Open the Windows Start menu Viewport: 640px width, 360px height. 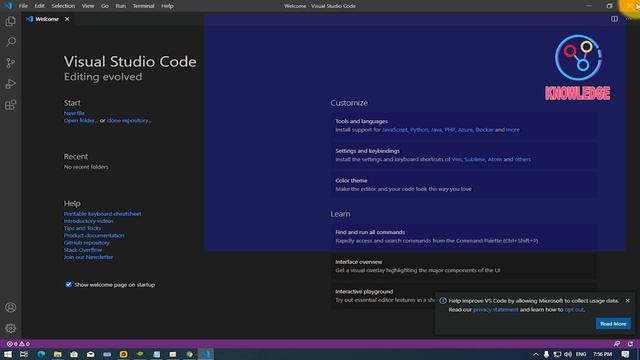(8, 354)
